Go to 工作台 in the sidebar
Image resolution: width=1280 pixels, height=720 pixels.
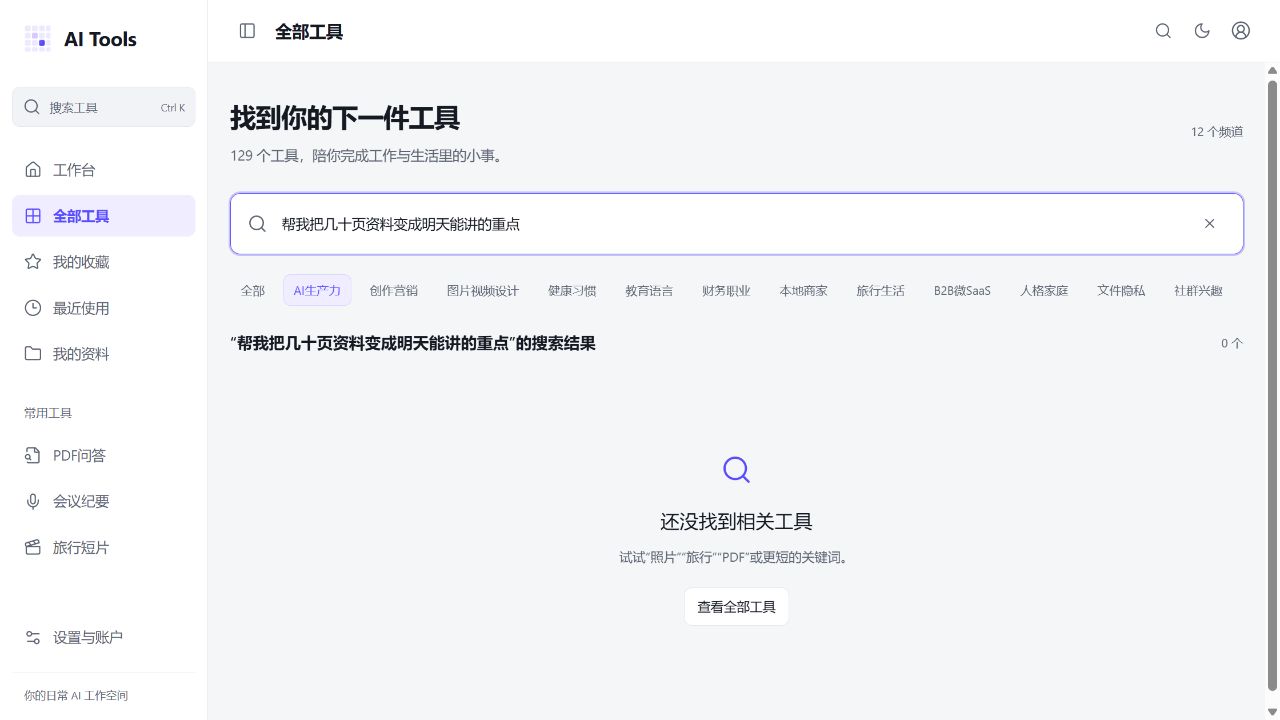(104, 170)
